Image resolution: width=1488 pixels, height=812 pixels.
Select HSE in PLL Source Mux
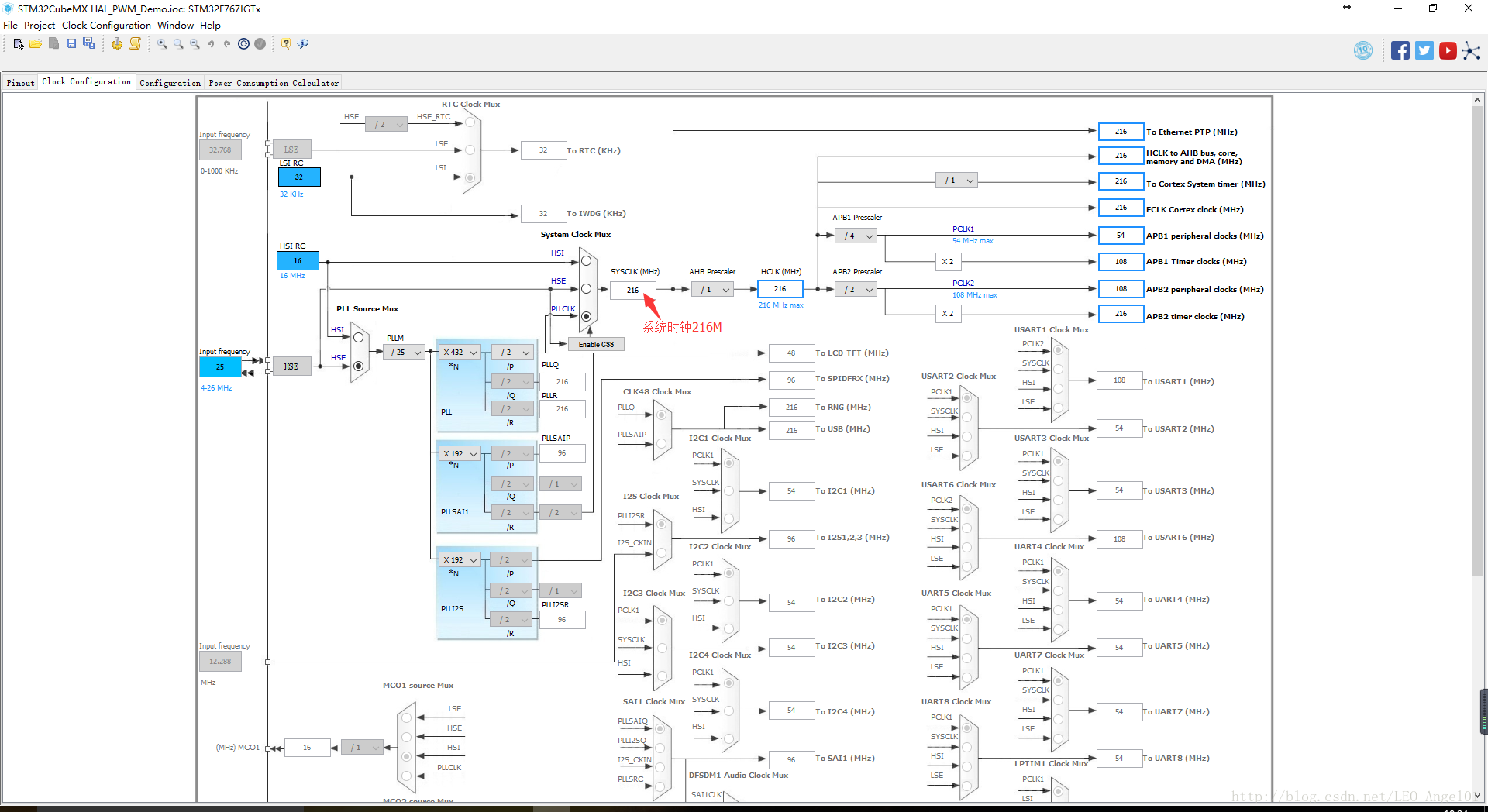click(x=358, y=366)
